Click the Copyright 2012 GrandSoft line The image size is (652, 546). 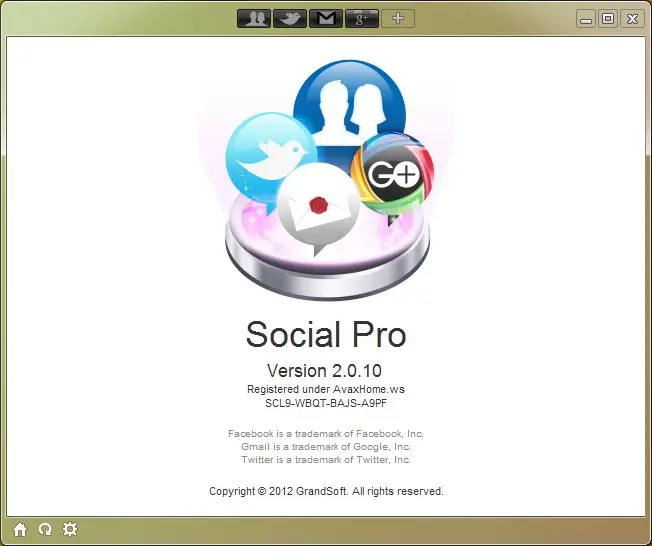[326, 491]
